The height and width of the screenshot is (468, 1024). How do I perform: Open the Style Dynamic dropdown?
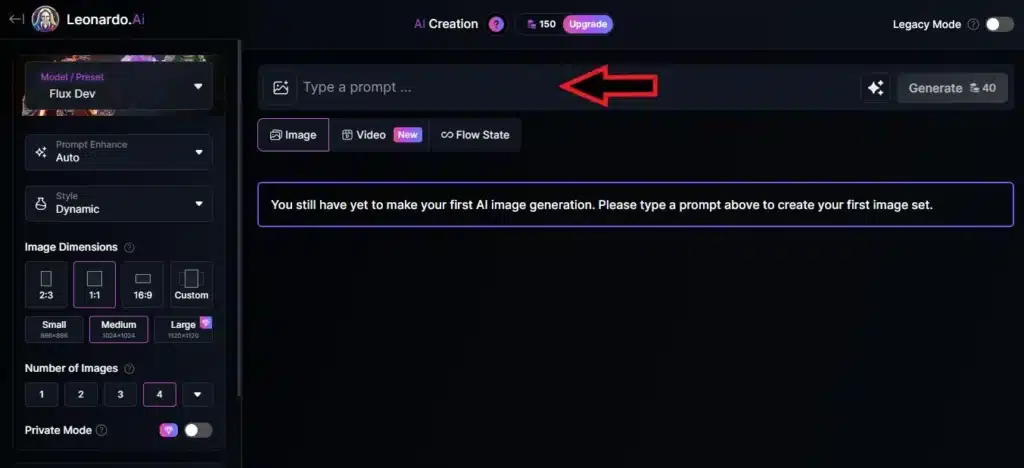pos(119,204)
